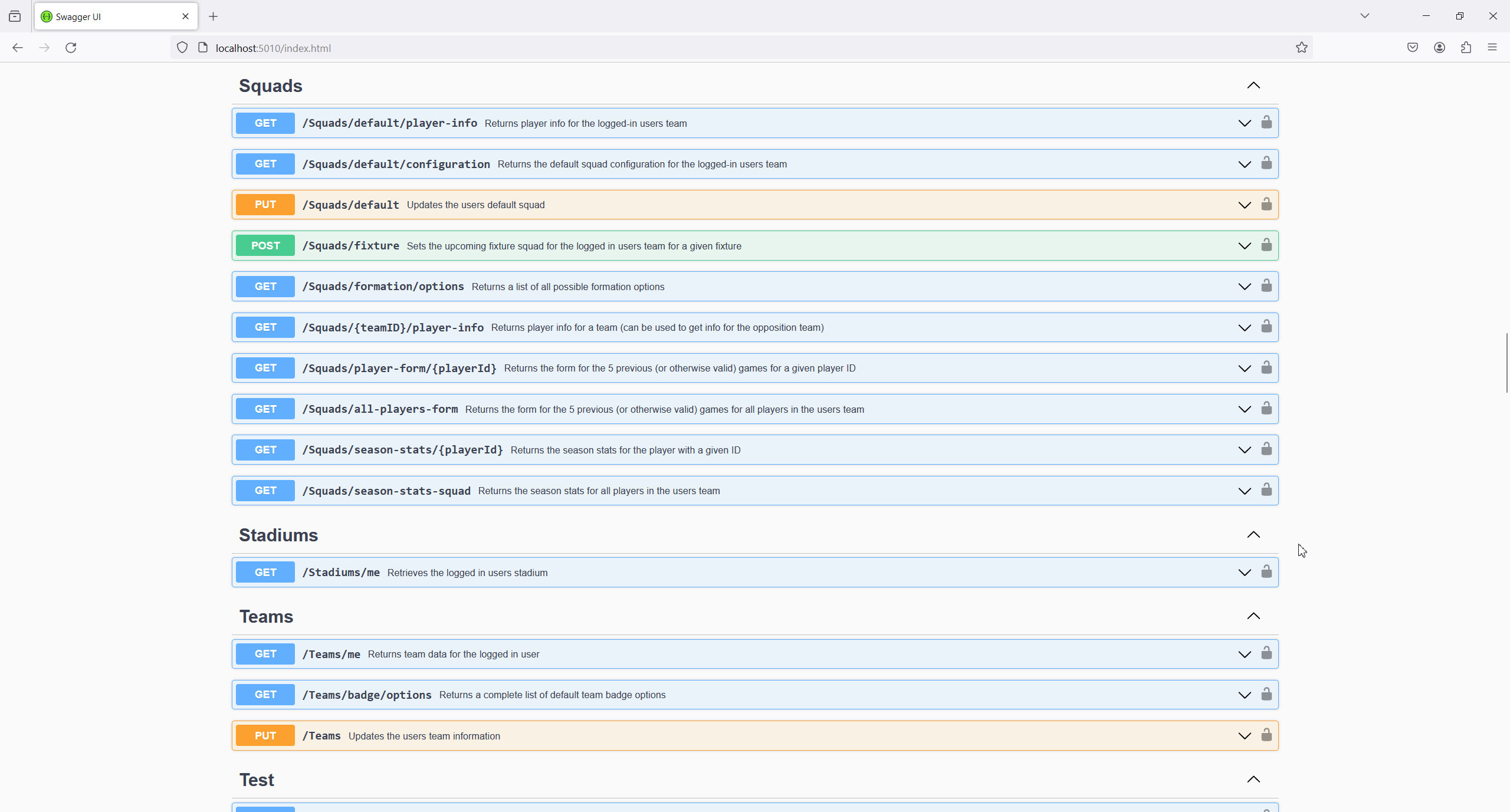Click the lock icon on POST /Squads/fixture
The height and width of the screenshot is (812, 1510).
[x=1266, y=245]
